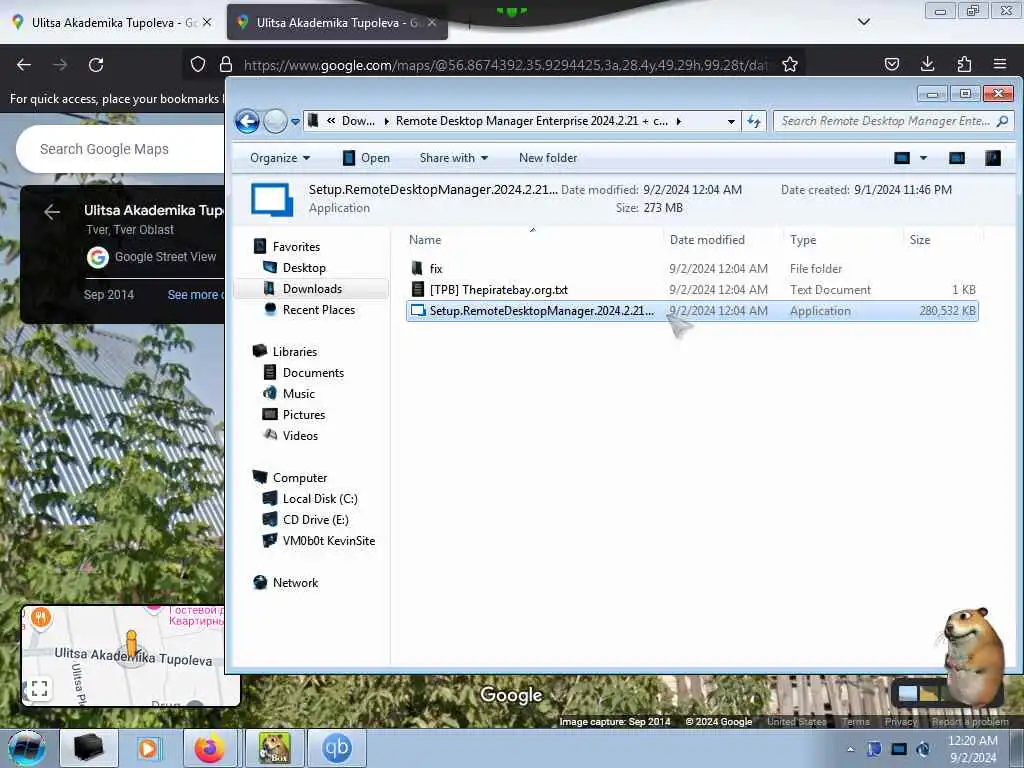Open VM0b0t KevinSite drive
1024x768 pixels.
tap(328, 541)
